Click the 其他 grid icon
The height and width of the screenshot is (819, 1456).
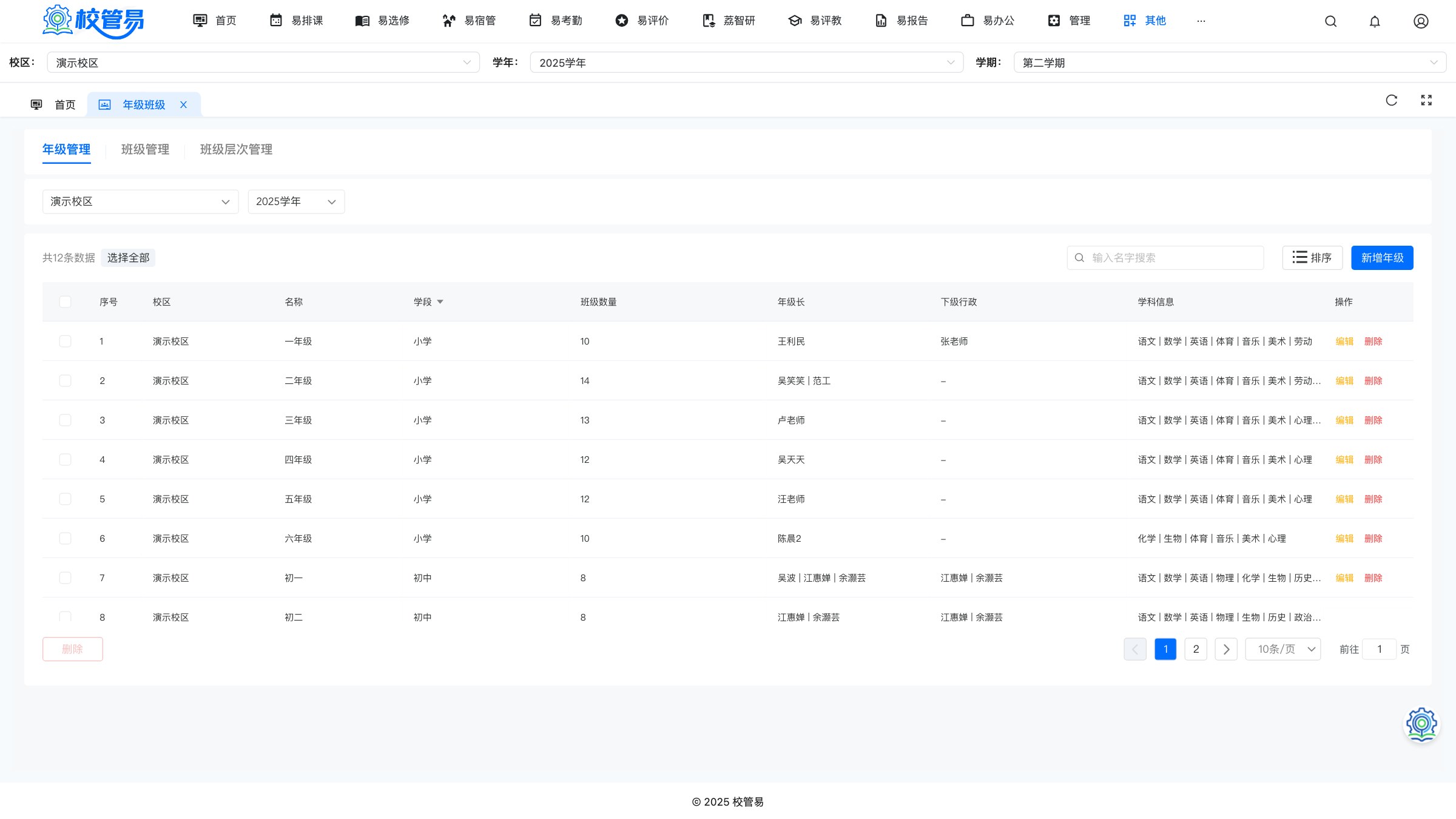tap(1130, 21)
